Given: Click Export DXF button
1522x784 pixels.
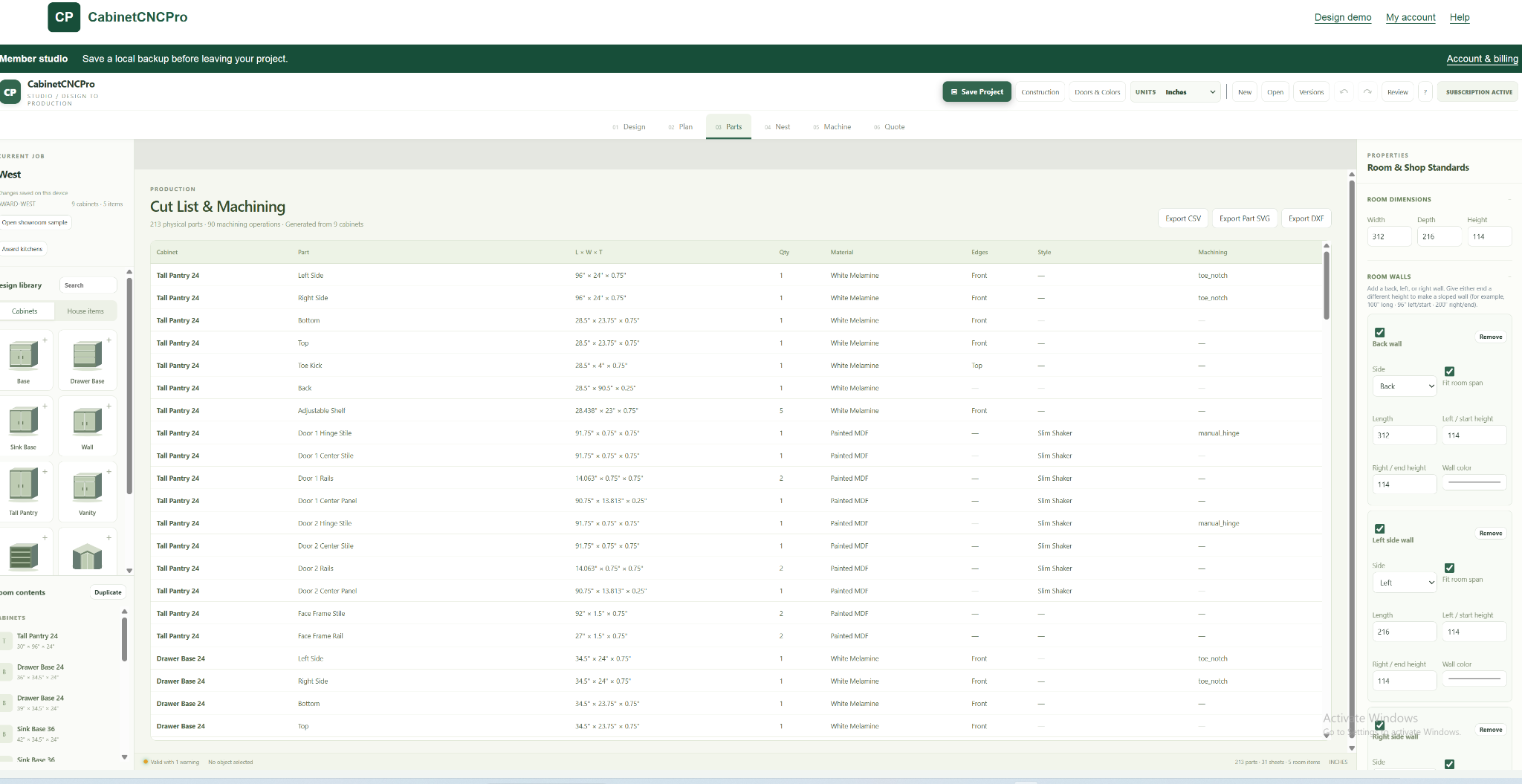Looking at the screenshot, I should click(1306, 218).
